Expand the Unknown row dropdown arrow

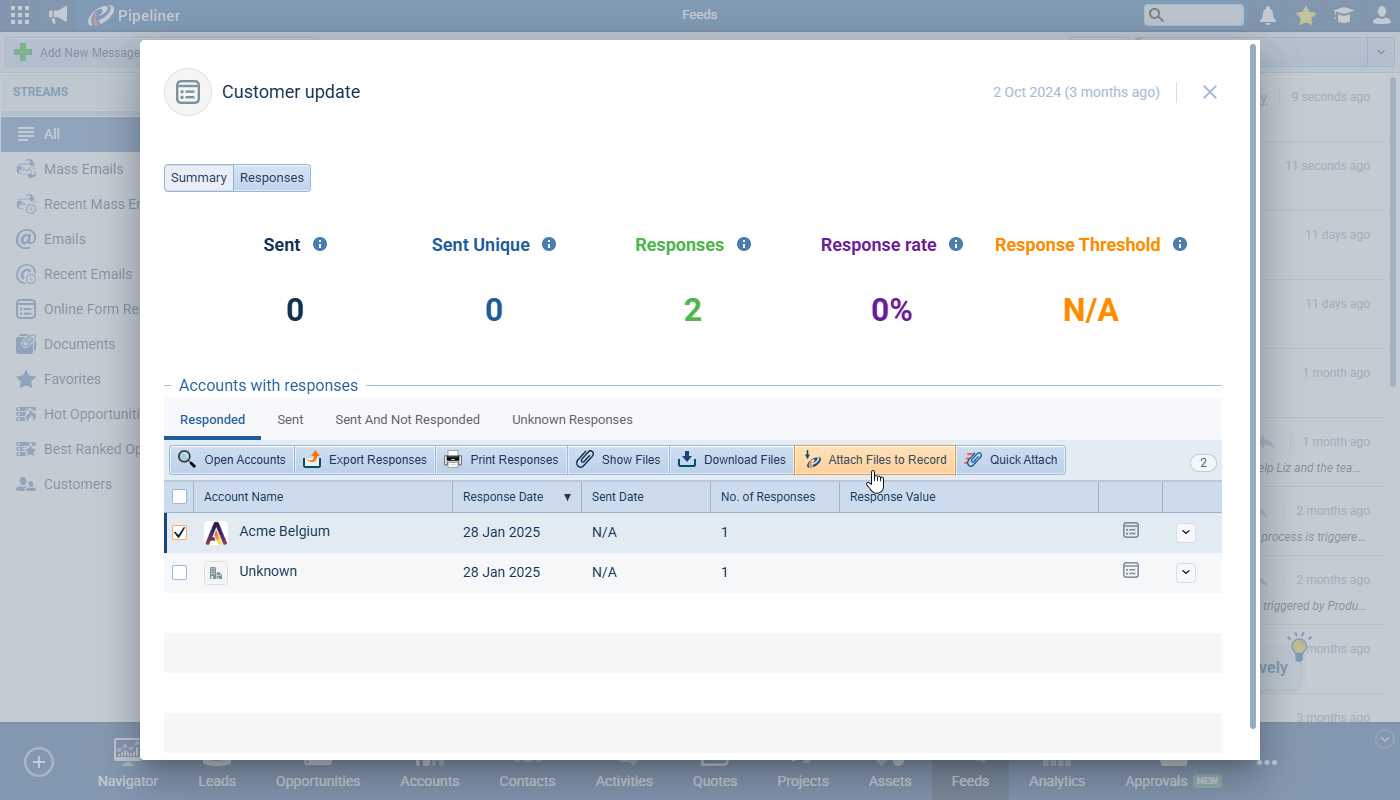click(x=1186, y=573)
